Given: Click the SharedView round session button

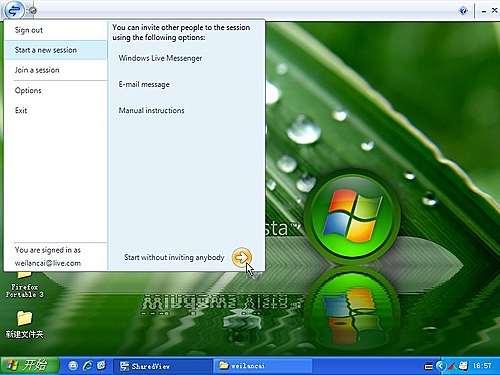Looking at the screenshot, I should tap(14, 10).
